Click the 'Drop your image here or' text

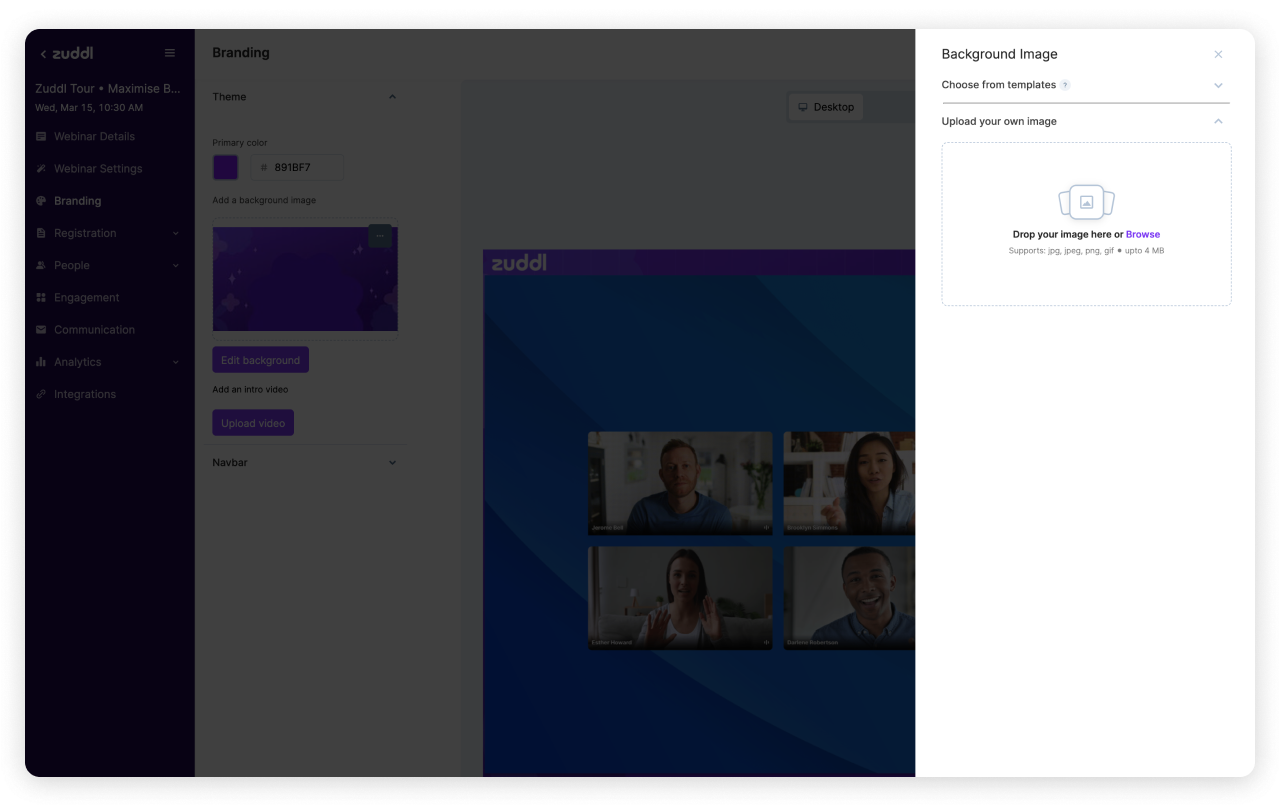click(1068, 235)
